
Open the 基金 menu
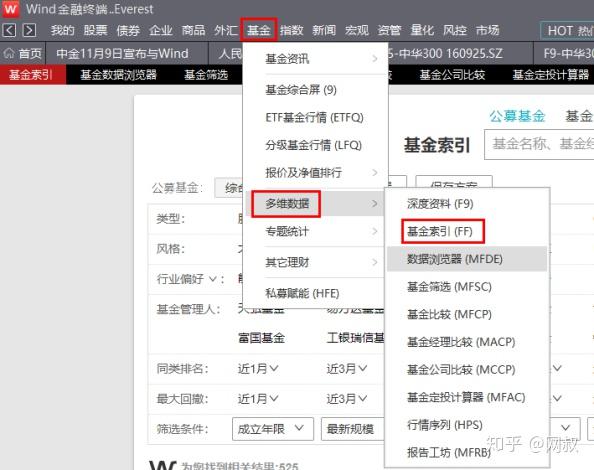[258, 30]
